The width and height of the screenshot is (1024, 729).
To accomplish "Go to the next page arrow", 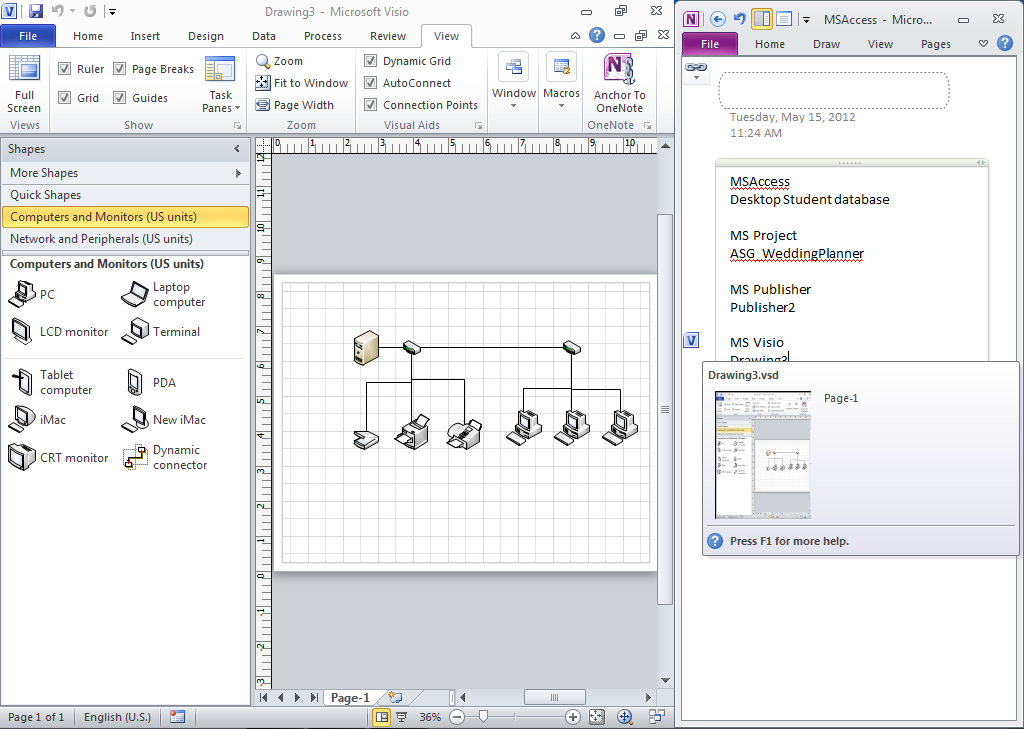I will [x=297, y=698].
